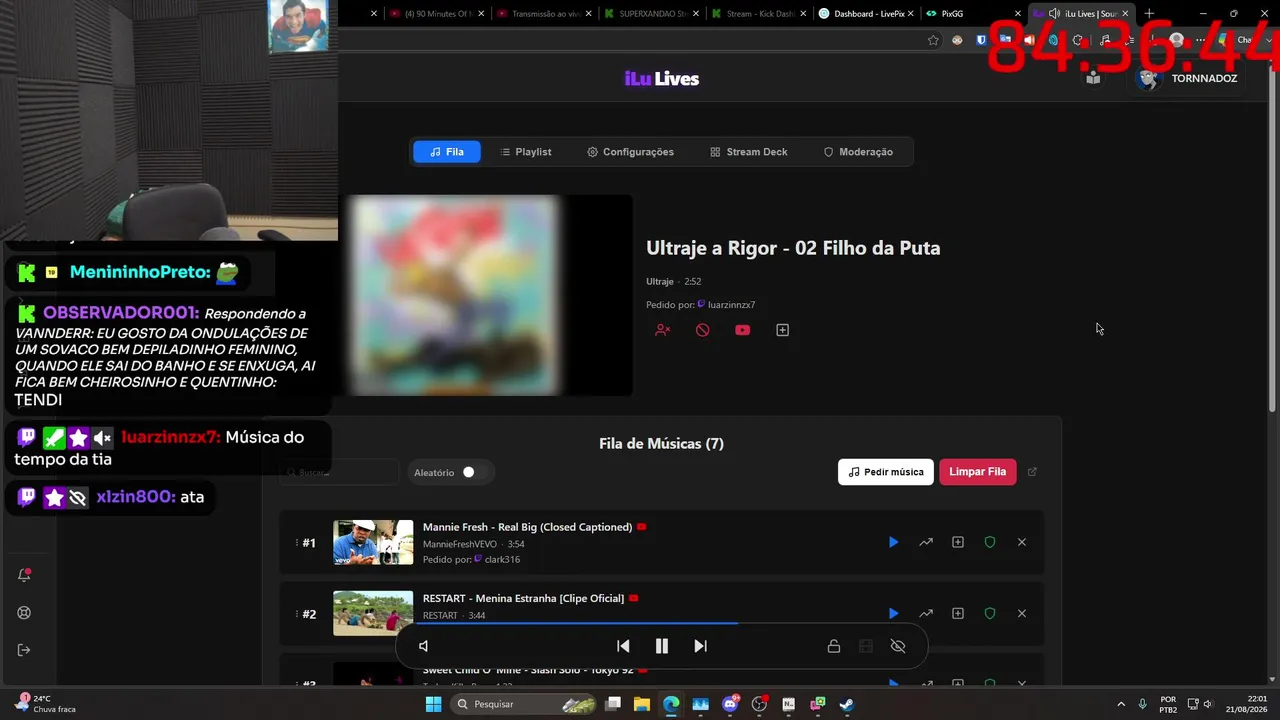Remove RESTART - Menina Estranha from queue

point(1022,613)
